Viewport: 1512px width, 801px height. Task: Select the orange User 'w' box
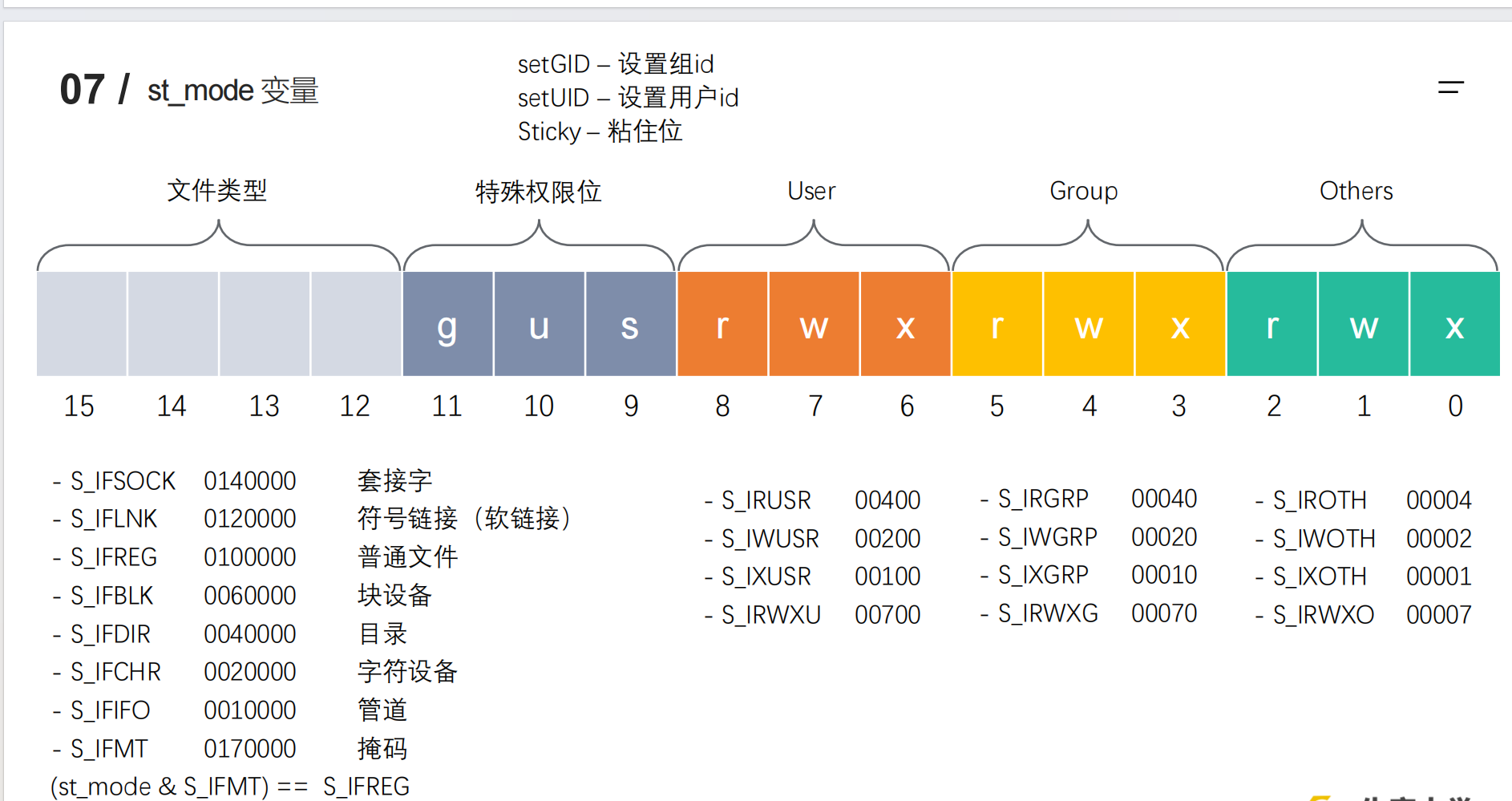[815, 324]
